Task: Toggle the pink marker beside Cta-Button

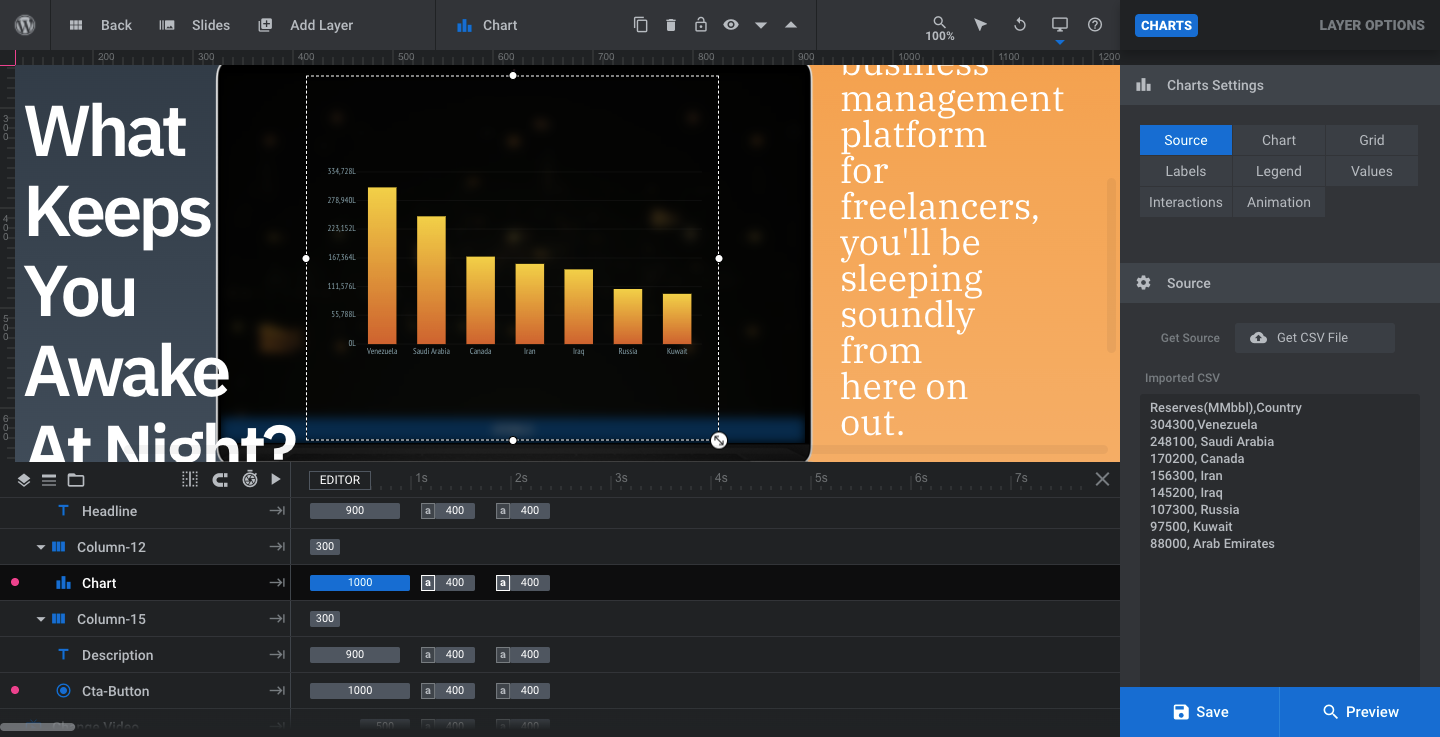Action: click(14, 691)
